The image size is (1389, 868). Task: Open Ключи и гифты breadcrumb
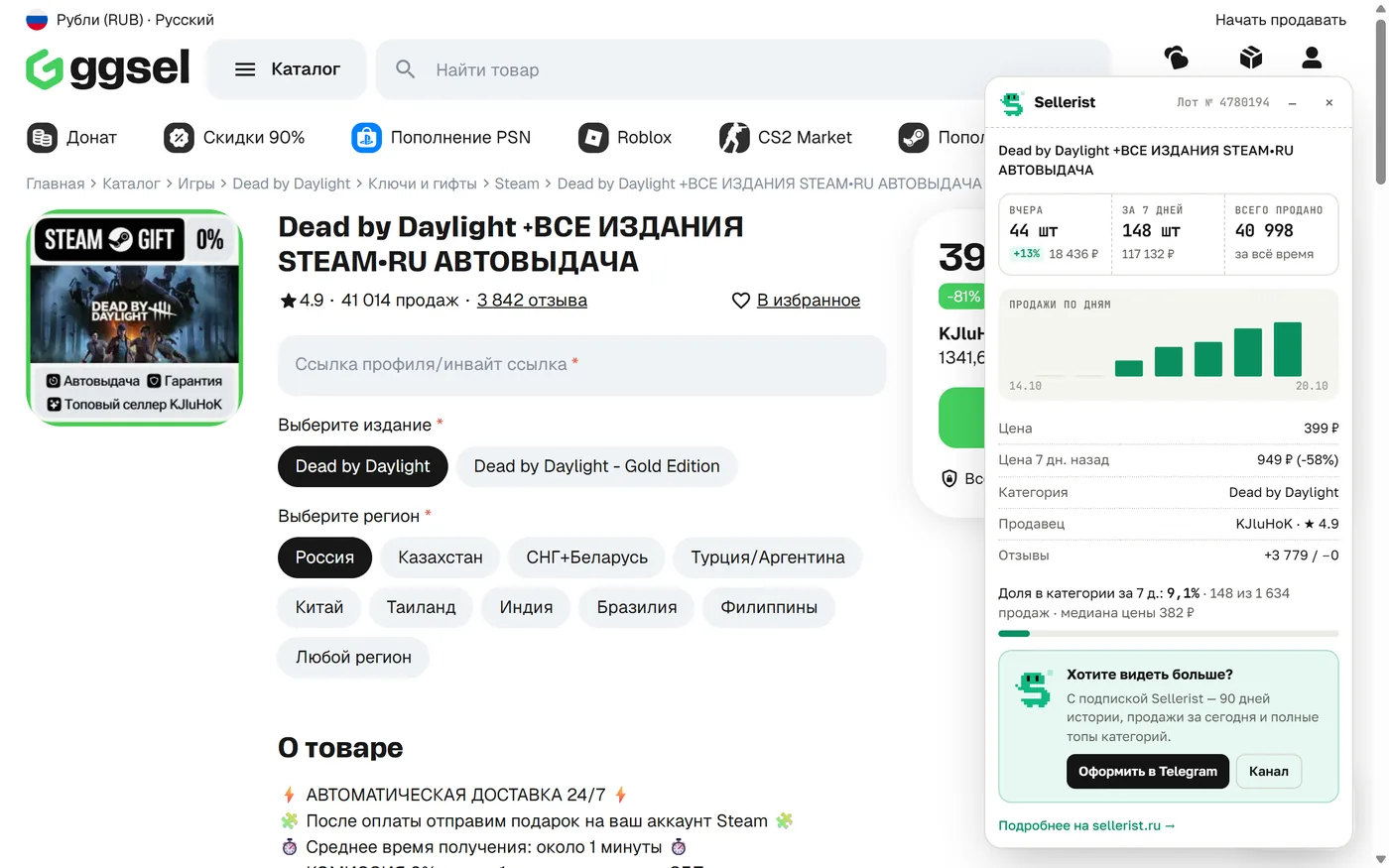click(422, 184)
